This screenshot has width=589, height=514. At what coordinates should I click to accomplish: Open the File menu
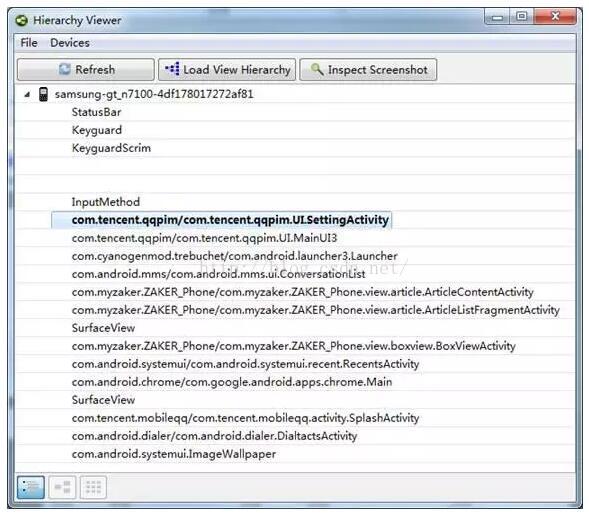click(x=29, y=43)
